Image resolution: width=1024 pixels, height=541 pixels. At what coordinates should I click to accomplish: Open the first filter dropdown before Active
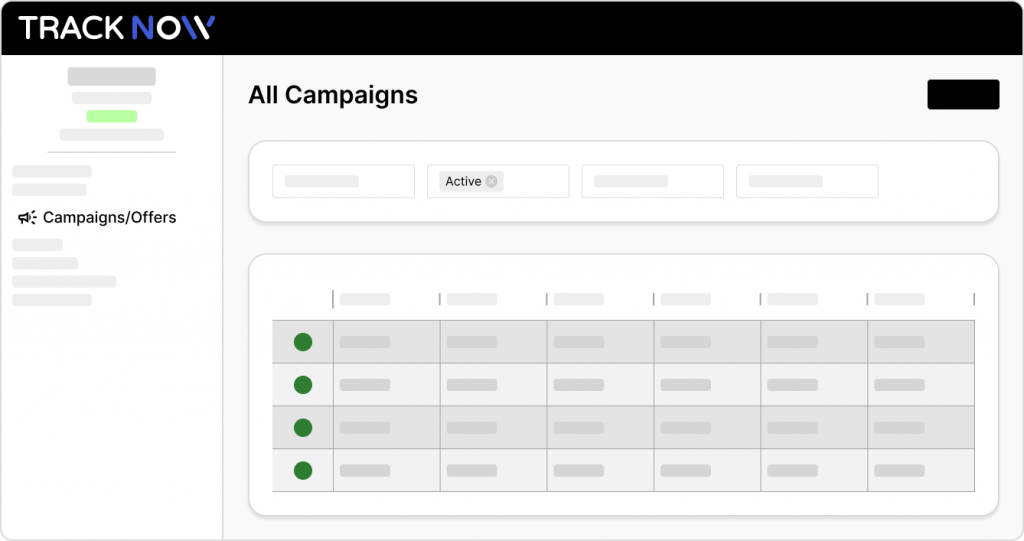point(344,182)
